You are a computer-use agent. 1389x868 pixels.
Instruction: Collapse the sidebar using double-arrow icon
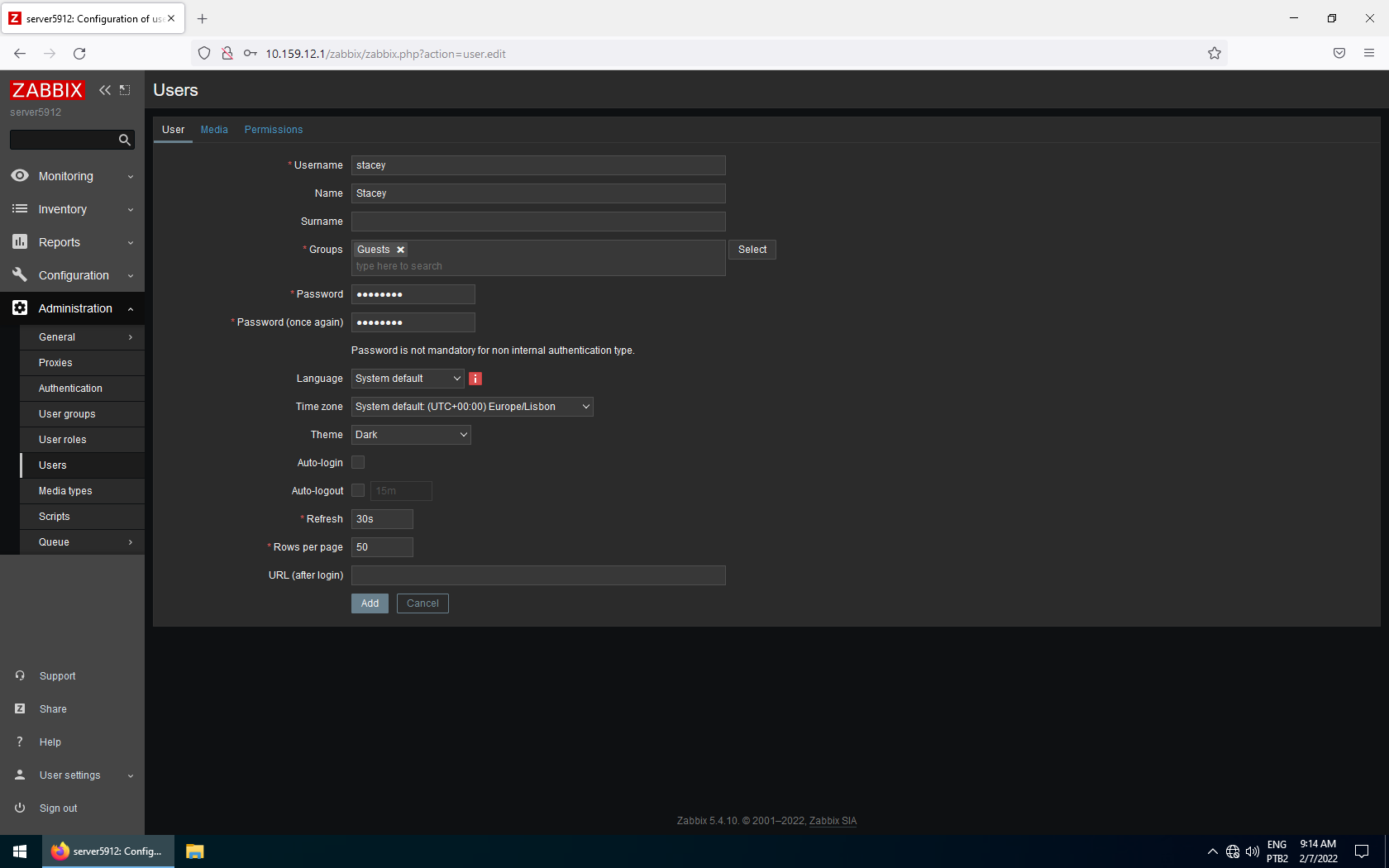105,90
